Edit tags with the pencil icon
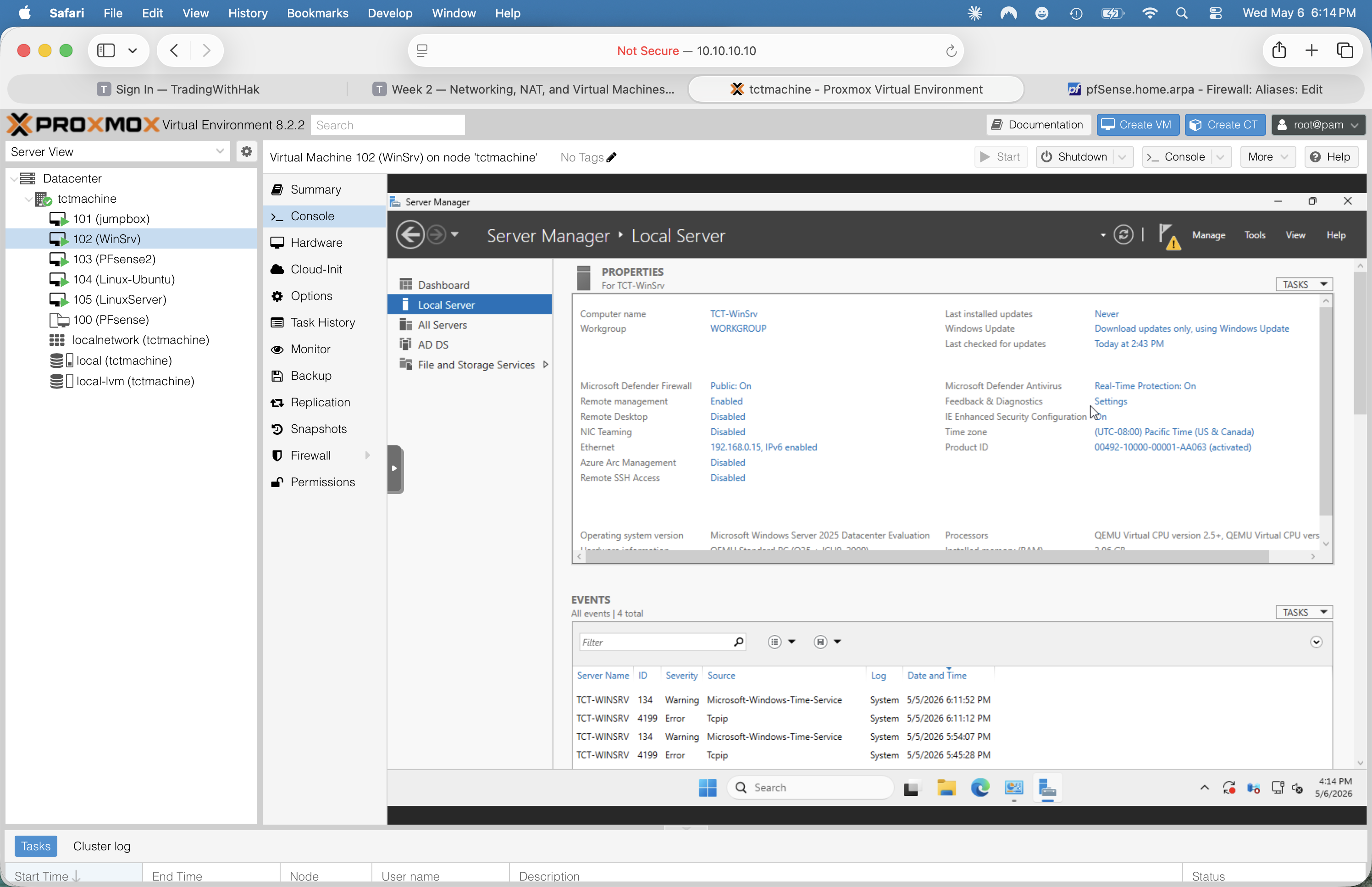The image size is (1372, 887). (611, 157)
